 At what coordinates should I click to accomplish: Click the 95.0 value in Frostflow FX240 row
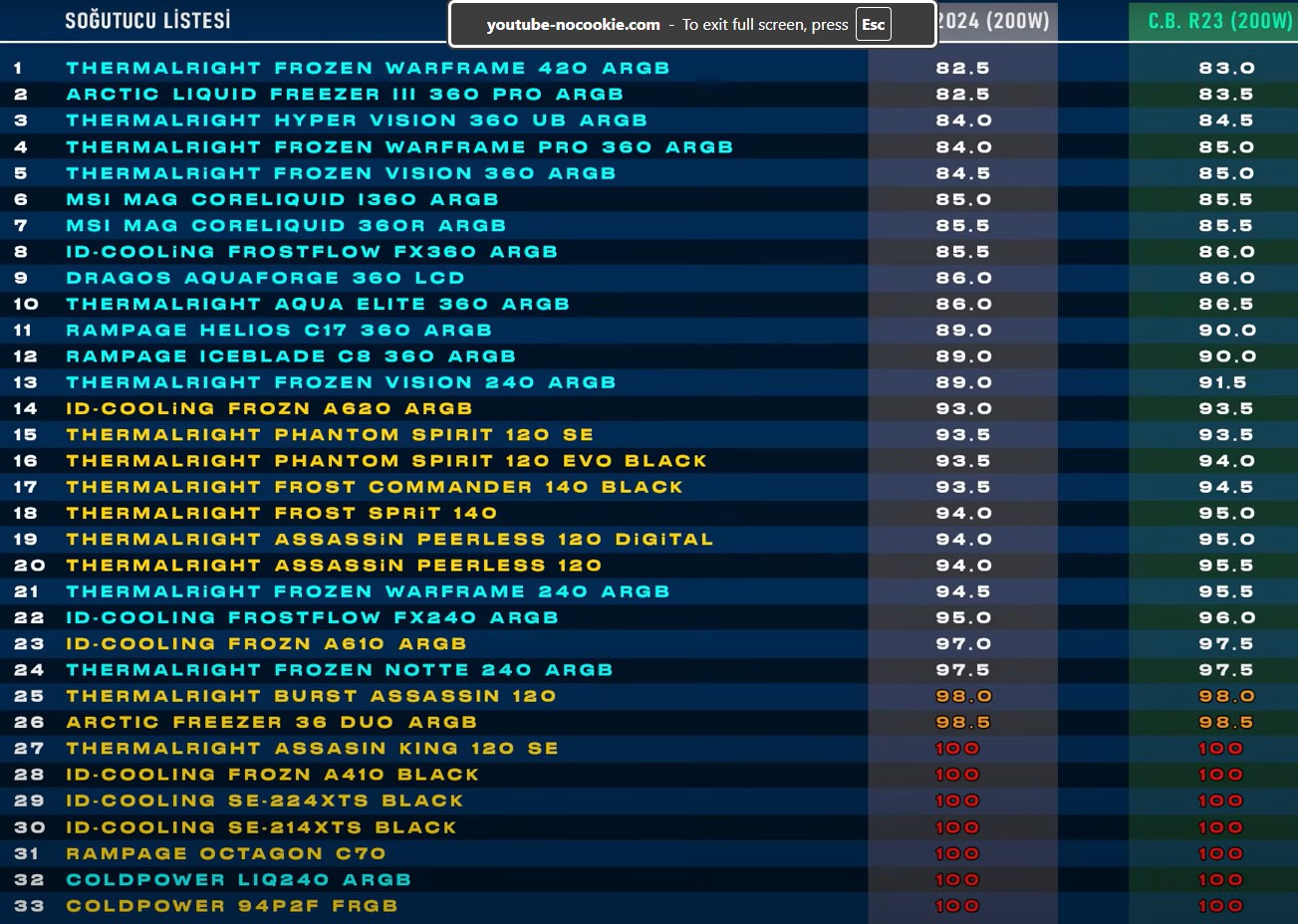tap(964, 617)
